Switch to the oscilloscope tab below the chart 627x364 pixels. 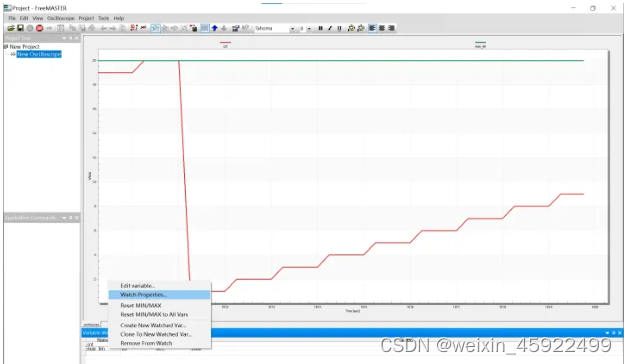click(92, 325)
